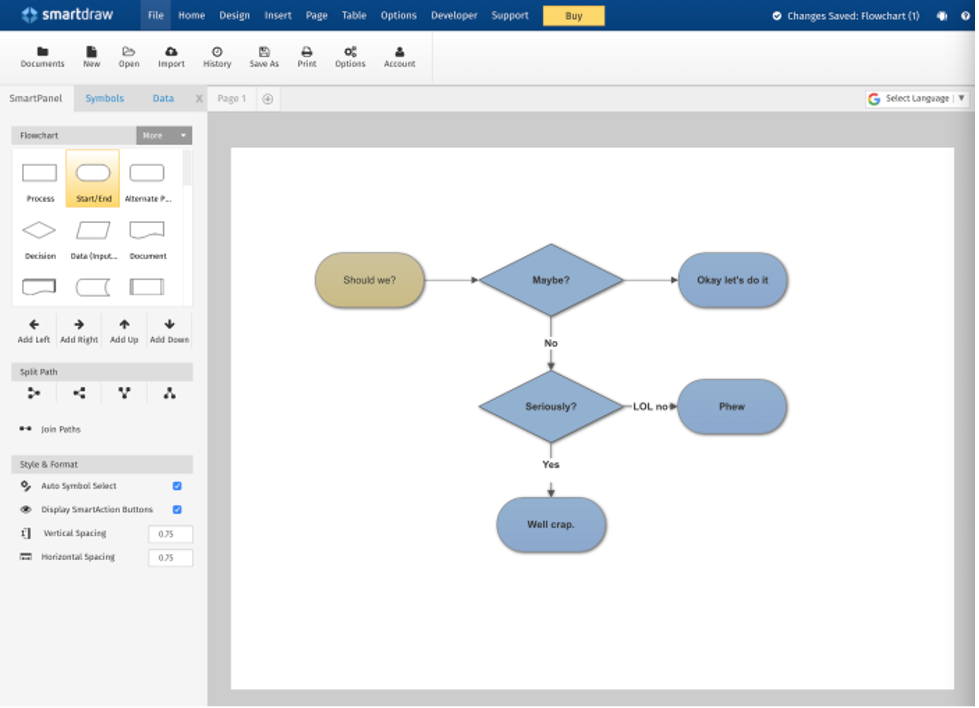
Task: Expand the More shapes dropdown
Action: 164,135
